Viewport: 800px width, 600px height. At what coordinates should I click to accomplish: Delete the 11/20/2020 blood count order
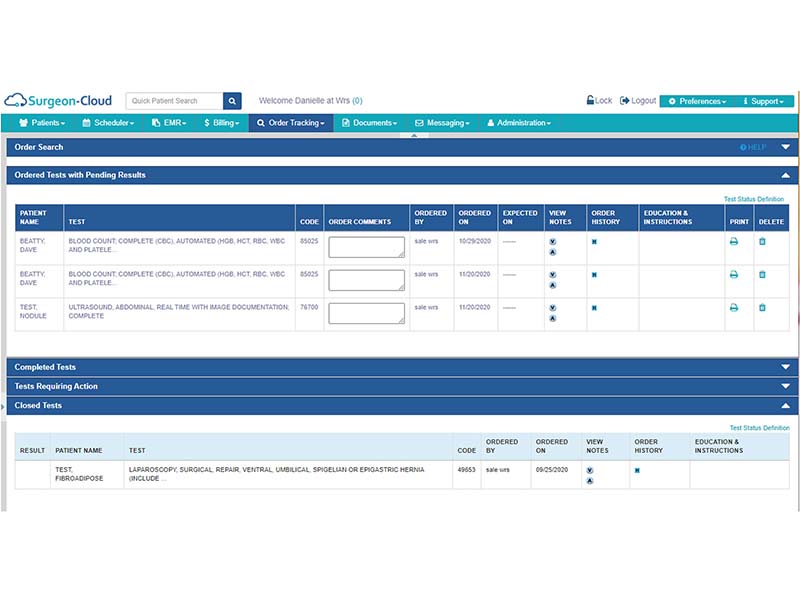tap(762, 274)
